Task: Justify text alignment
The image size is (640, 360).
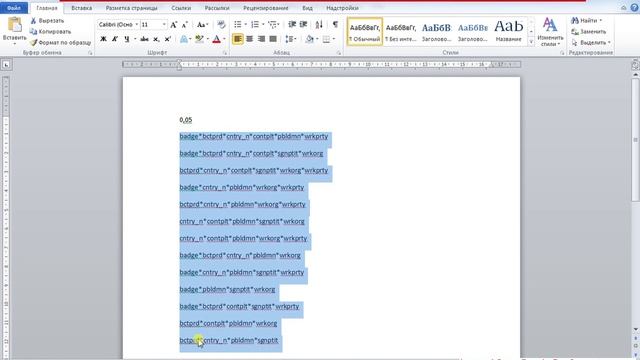Action: coord(273,39)
